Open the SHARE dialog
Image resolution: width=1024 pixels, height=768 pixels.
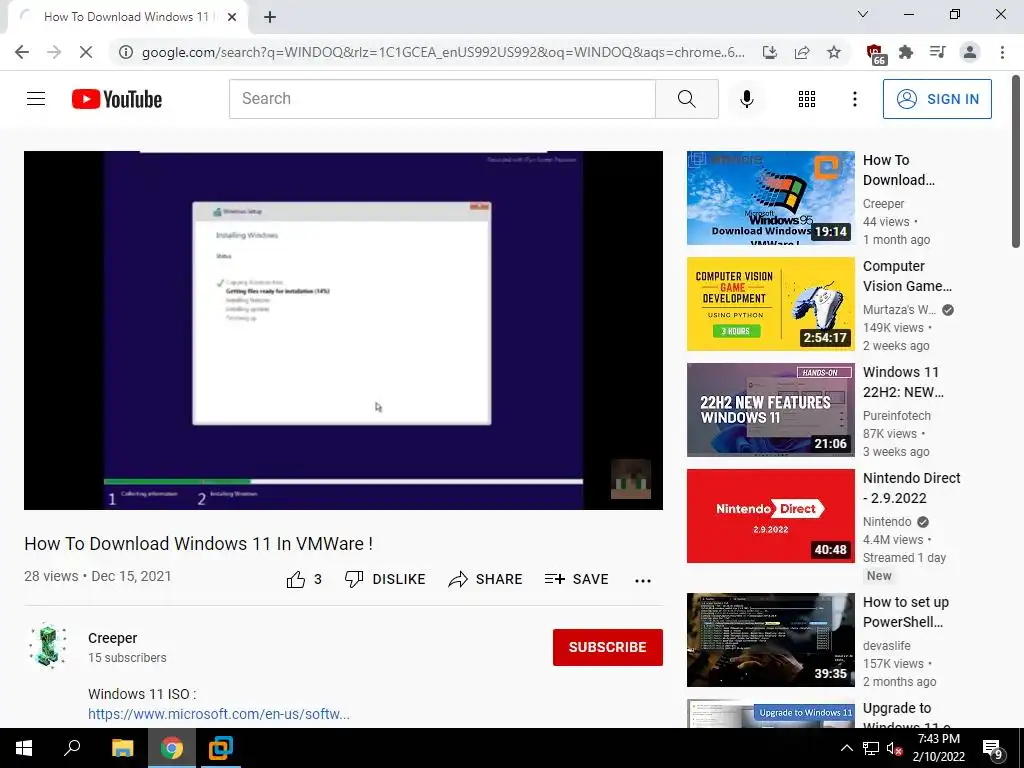[x=485, y=579]
